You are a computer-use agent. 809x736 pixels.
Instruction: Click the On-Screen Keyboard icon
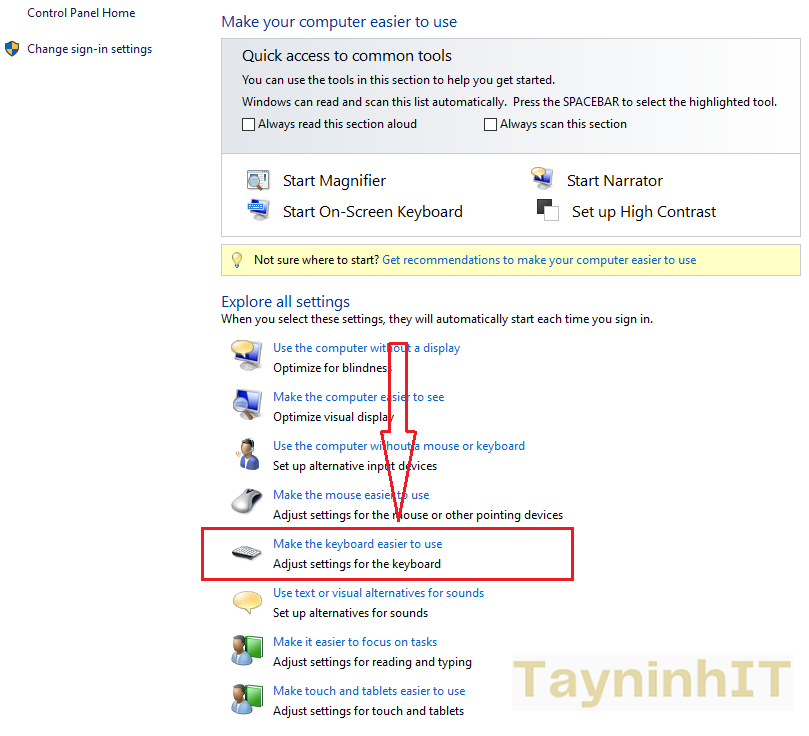point(258,211)
